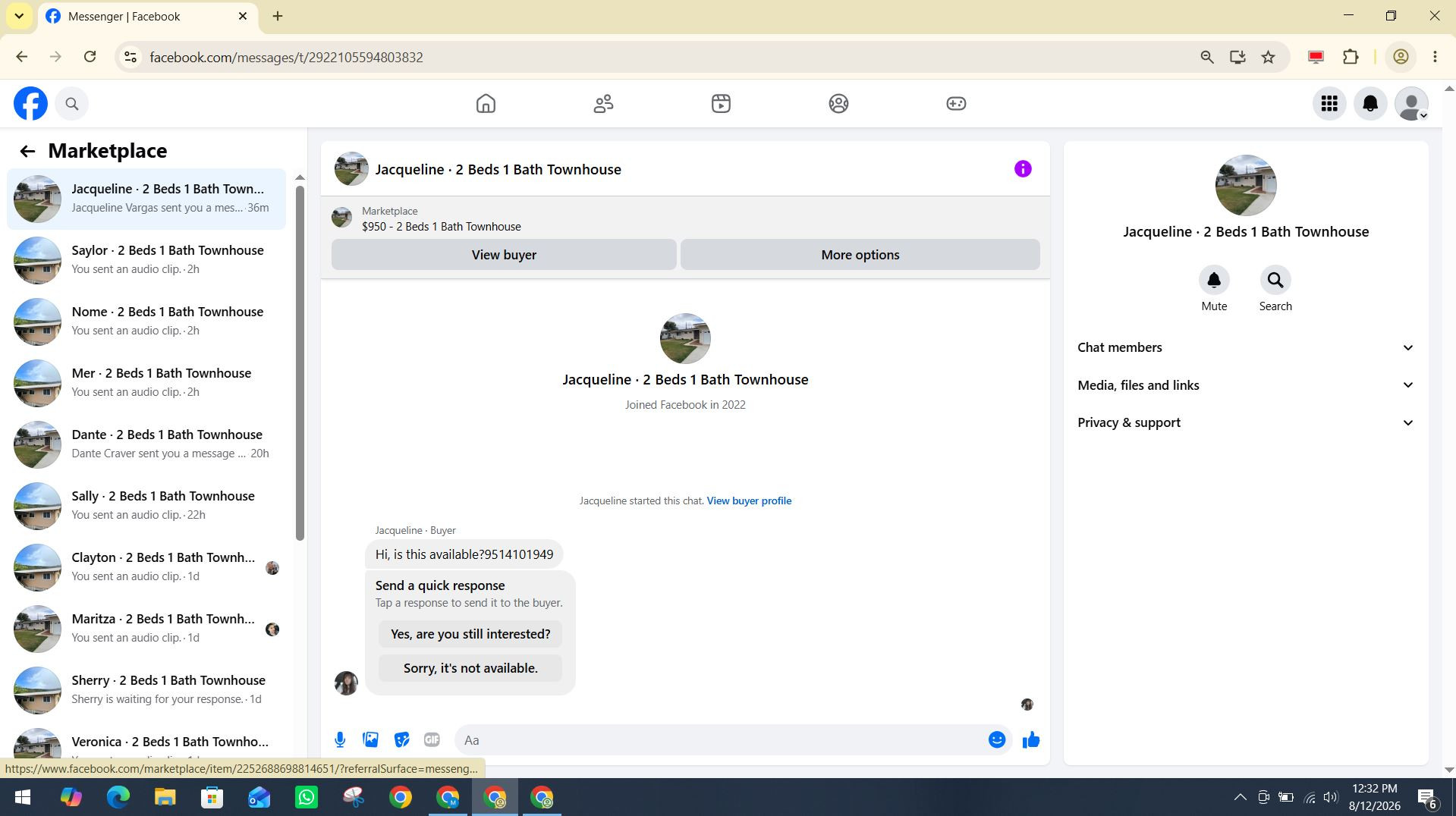Click the Facebook logo

point(30,104)
